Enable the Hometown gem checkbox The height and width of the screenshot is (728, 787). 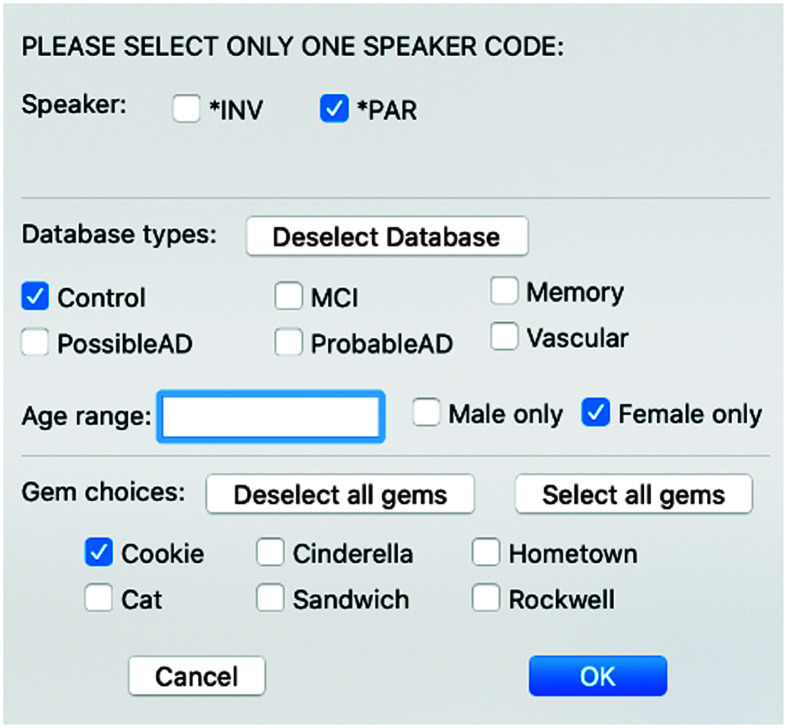[486, 553]
